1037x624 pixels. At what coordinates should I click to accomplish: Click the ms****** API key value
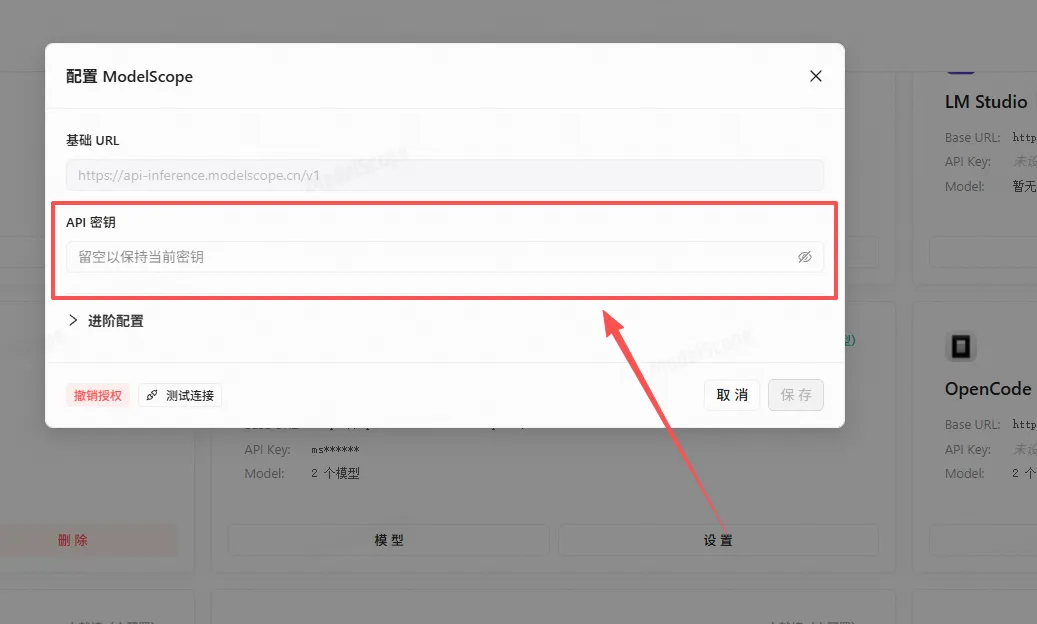click(x=335, y=449)
